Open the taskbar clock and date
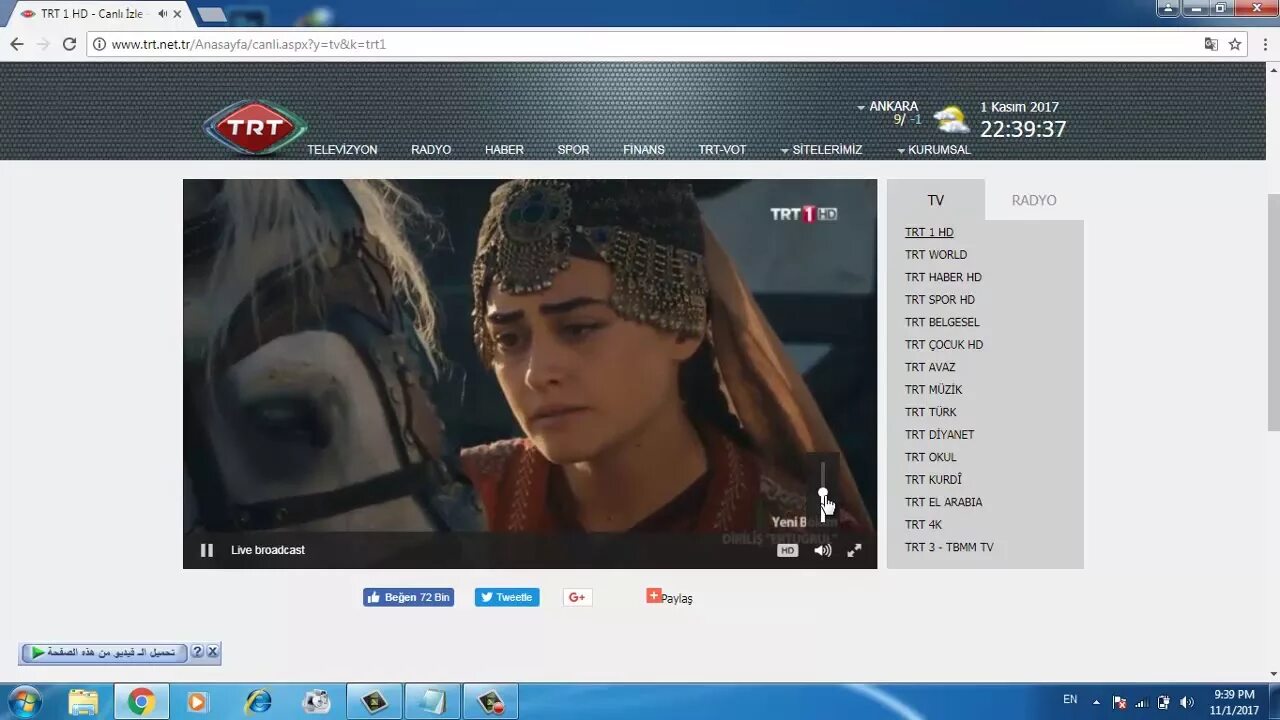Viewport: 1280px width, 720px height. coord(1234,702)
